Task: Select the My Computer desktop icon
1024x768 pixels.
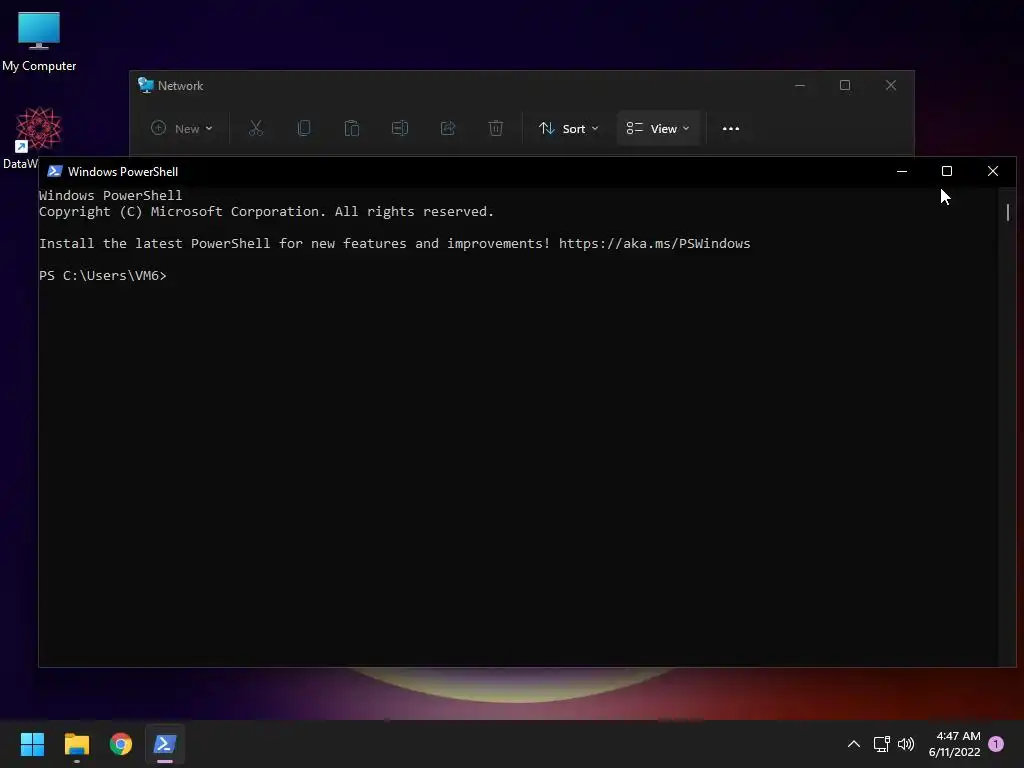Action: click(x=39, y=41)
